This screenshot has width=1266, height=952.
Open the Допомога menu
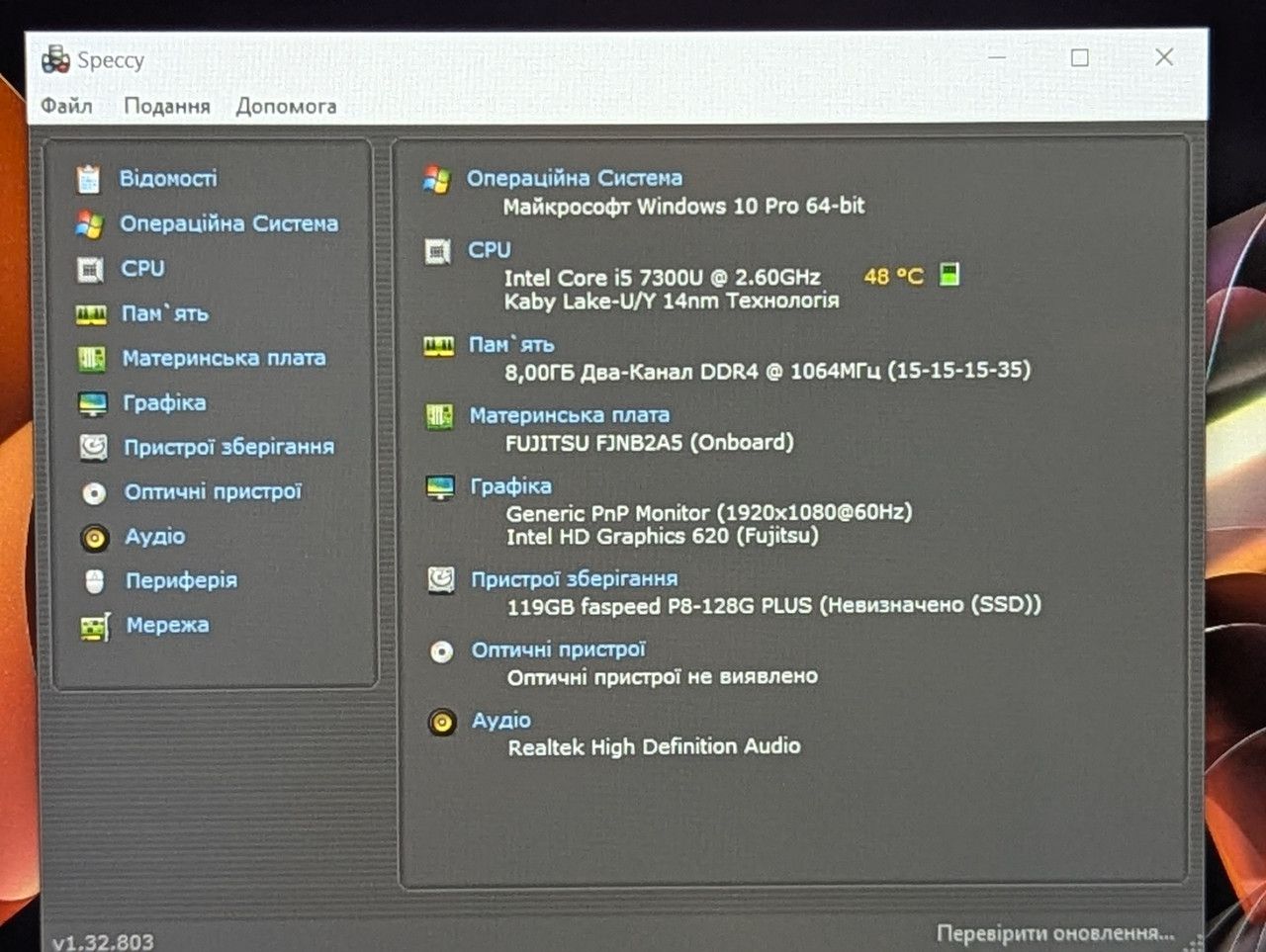286,106
